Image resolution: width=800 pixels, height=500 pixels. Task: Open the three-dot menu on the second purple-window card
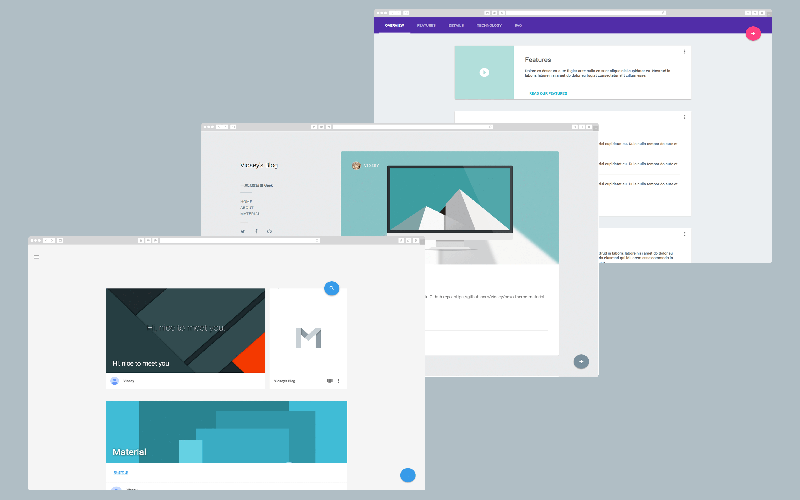coord(684,117)
